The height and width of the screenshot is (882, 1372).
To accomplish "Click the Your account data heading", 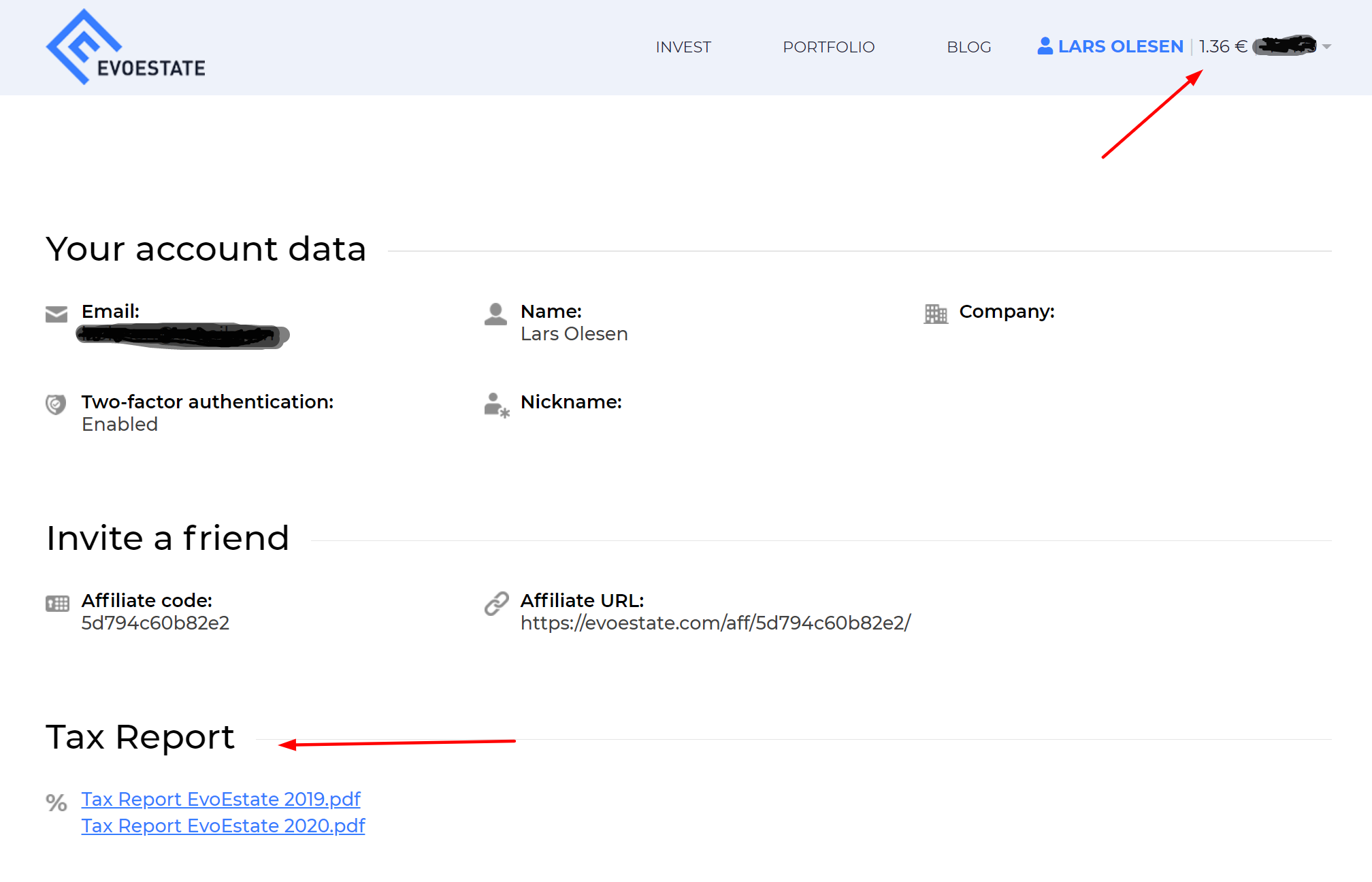I will 206,249.
